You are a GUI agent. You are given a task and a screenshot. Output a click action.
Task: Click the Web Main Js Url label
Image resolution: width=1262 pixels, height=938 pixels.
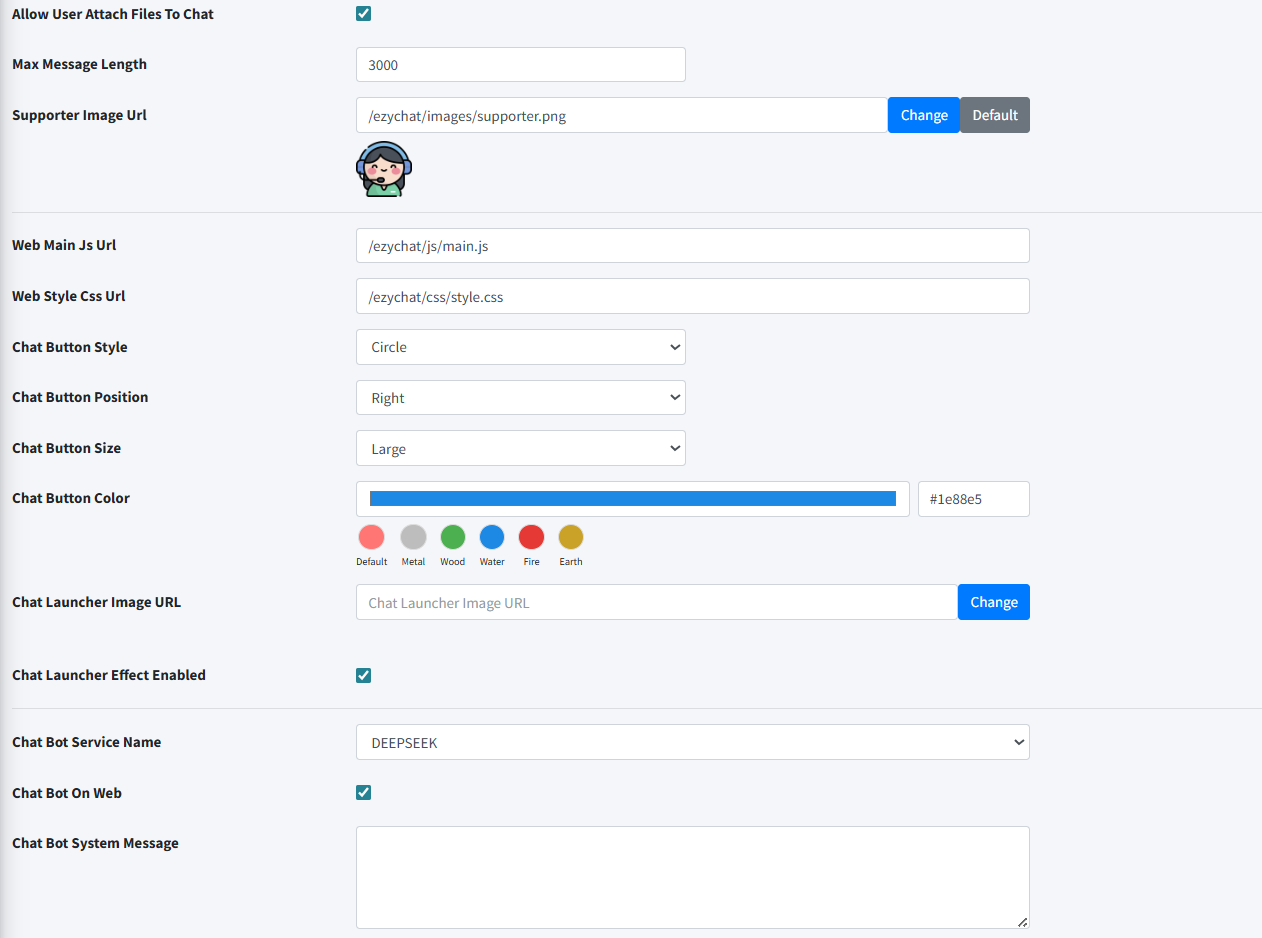(65, 245)
